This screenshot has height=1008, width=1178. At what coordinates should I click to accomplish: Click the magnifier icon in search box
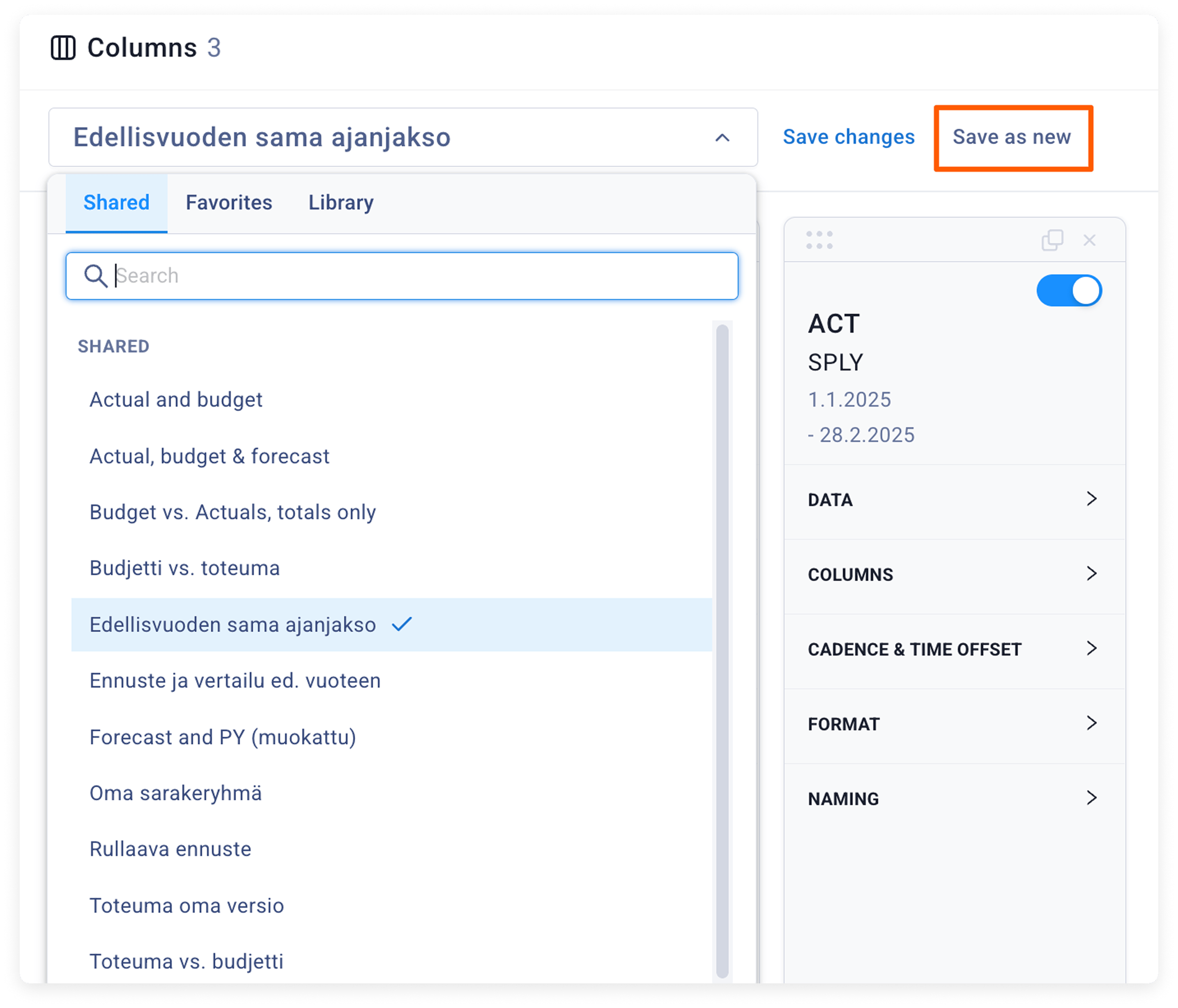96,276
